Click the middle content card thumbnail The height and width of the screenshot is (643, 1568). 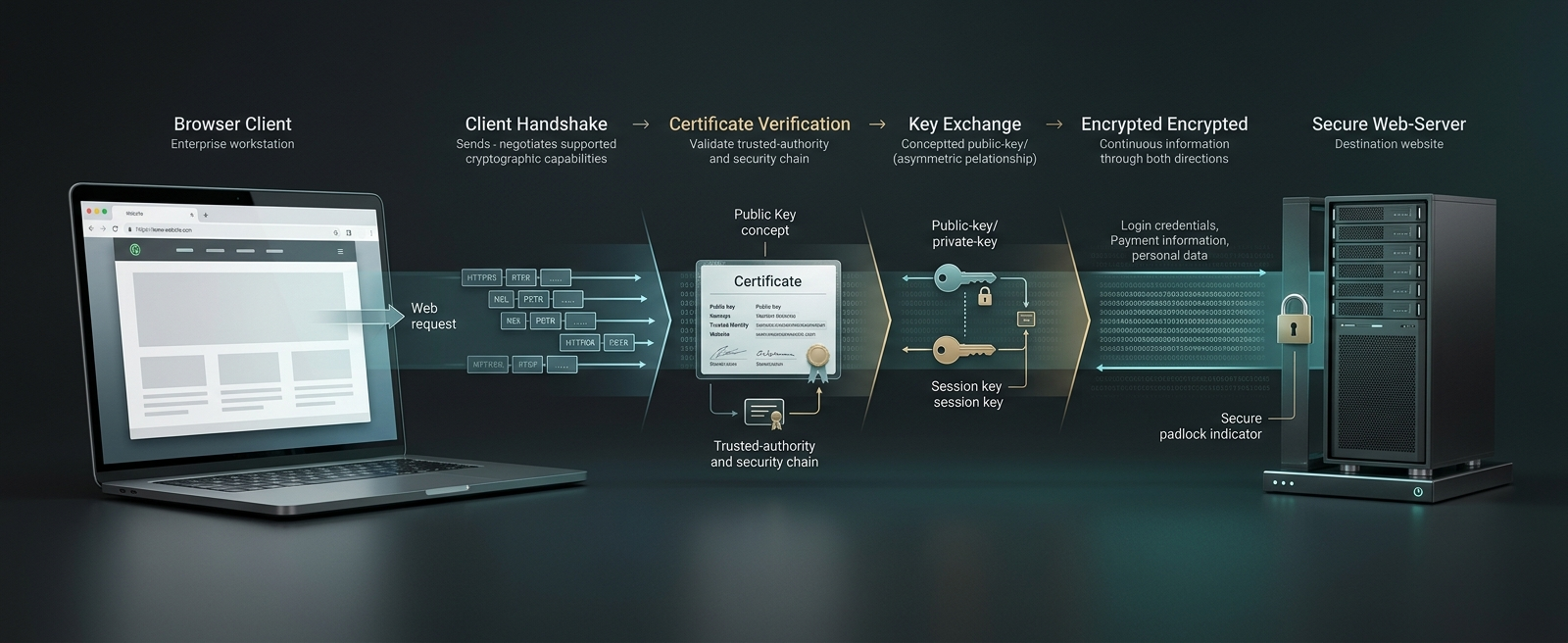[250, 369]
